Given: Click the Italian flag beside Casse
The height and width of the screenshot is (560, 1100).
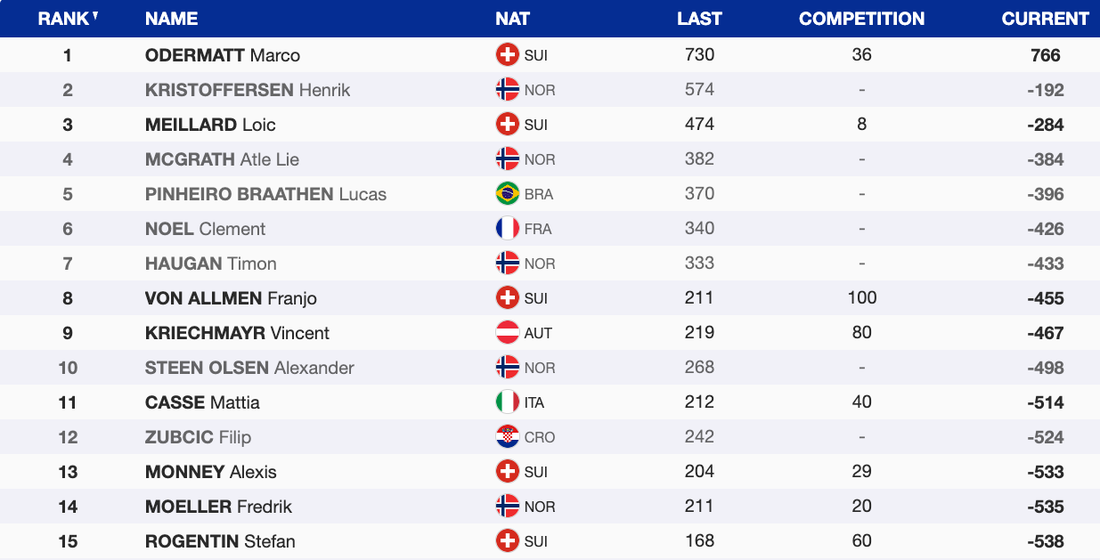Looking at the screenshot, I should click(507, 402).
